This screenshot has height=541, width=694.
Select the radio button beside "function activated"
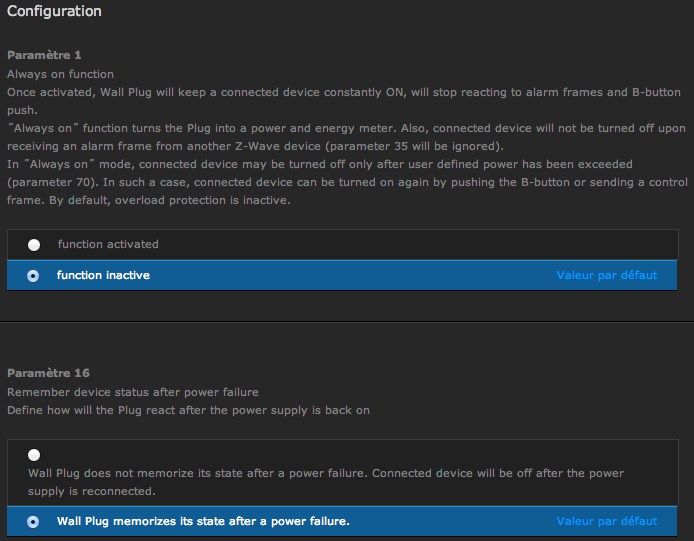coord(34,245)
